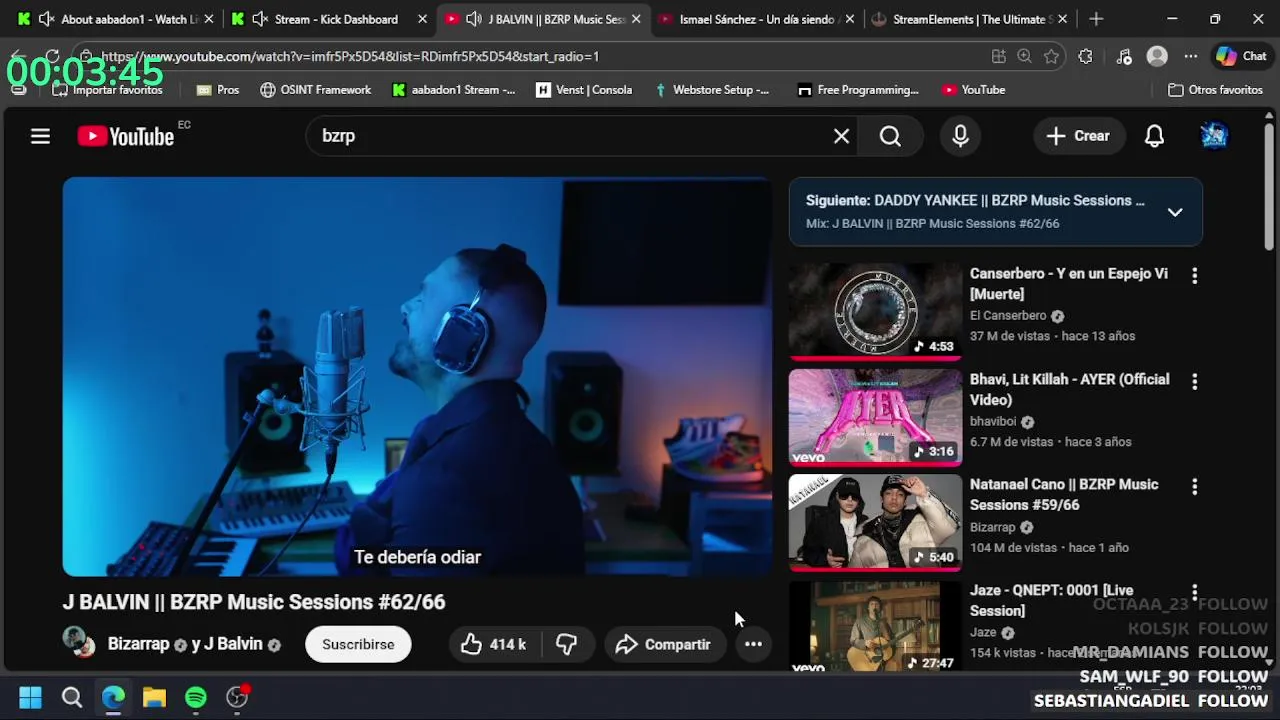Mute the Kick Dashboard tab speaker icon
This screenshot has height=720, width=1280.
point(260,19)
